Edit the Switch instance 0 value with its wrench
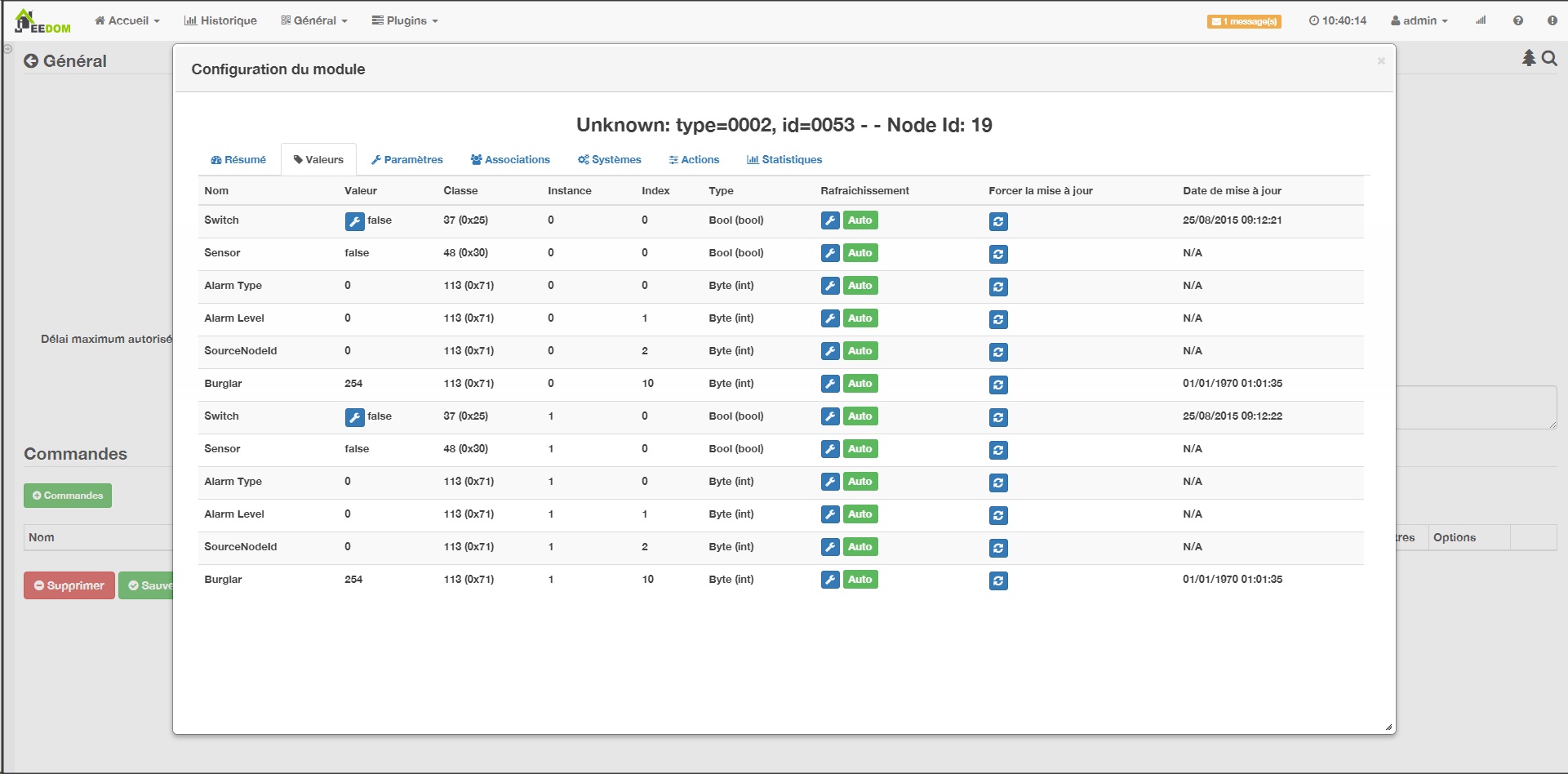The width and height of the screenshot is (1568, 774). coord(354,221)
